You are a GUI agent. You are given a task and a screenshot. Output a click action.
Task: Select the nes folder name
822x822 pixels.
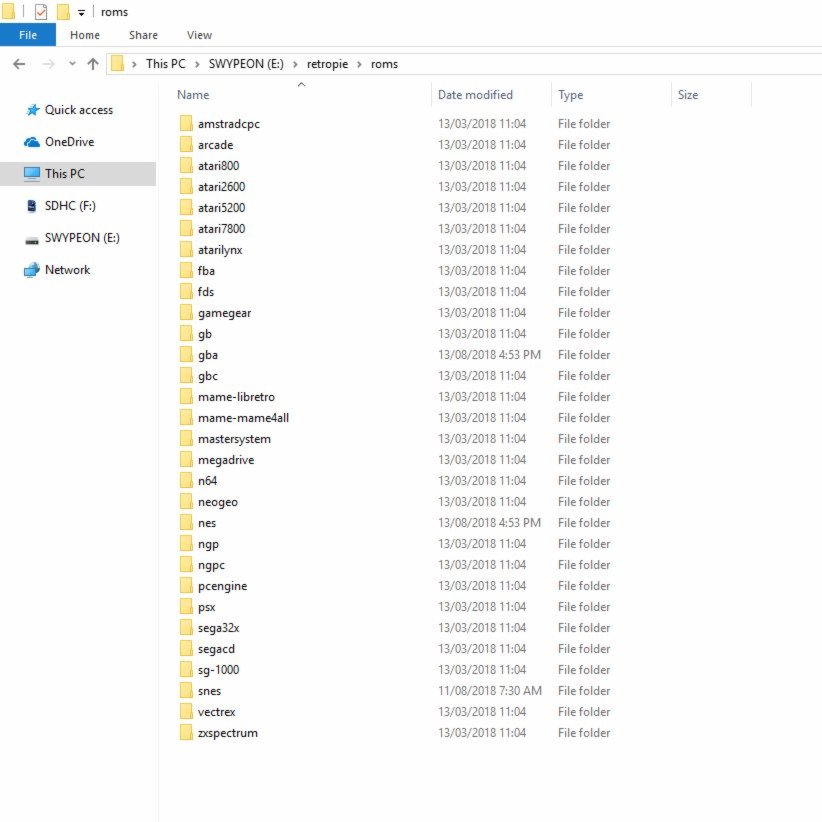(207, 523)
